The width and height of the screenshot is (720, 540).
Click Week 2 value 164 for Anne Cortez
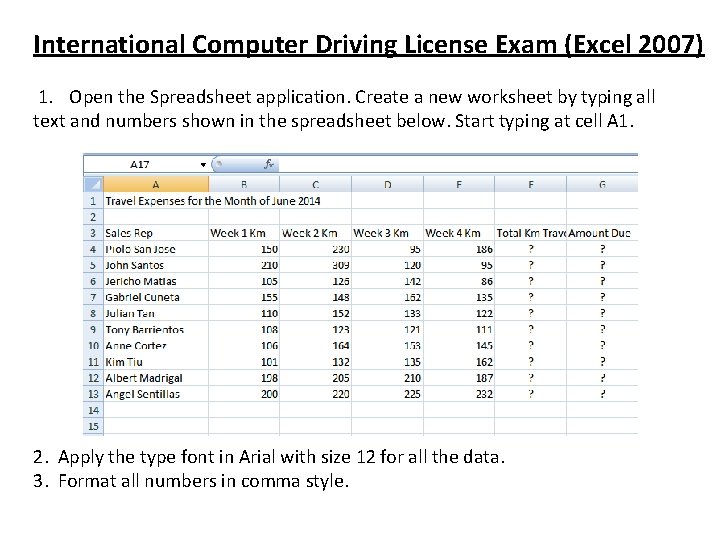tap(315, 346)
